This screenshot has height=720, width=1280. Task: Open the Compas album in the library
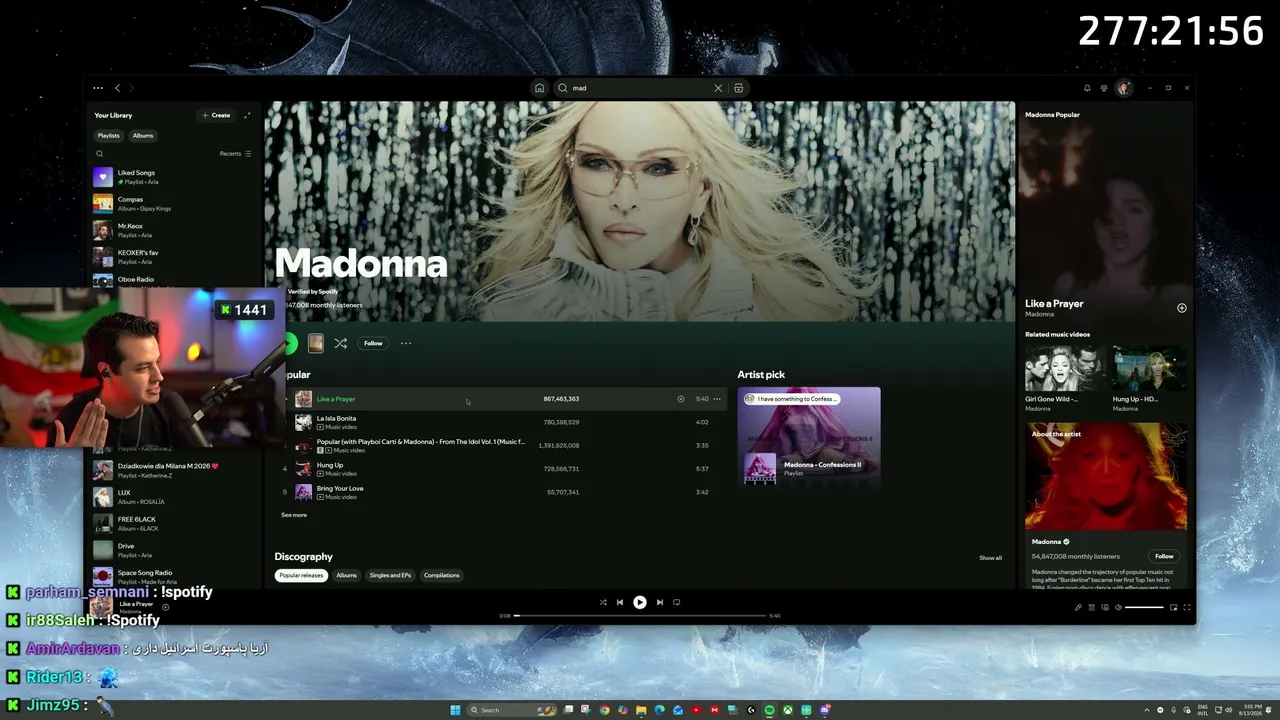pyautogui.click(x=174, y=204)
